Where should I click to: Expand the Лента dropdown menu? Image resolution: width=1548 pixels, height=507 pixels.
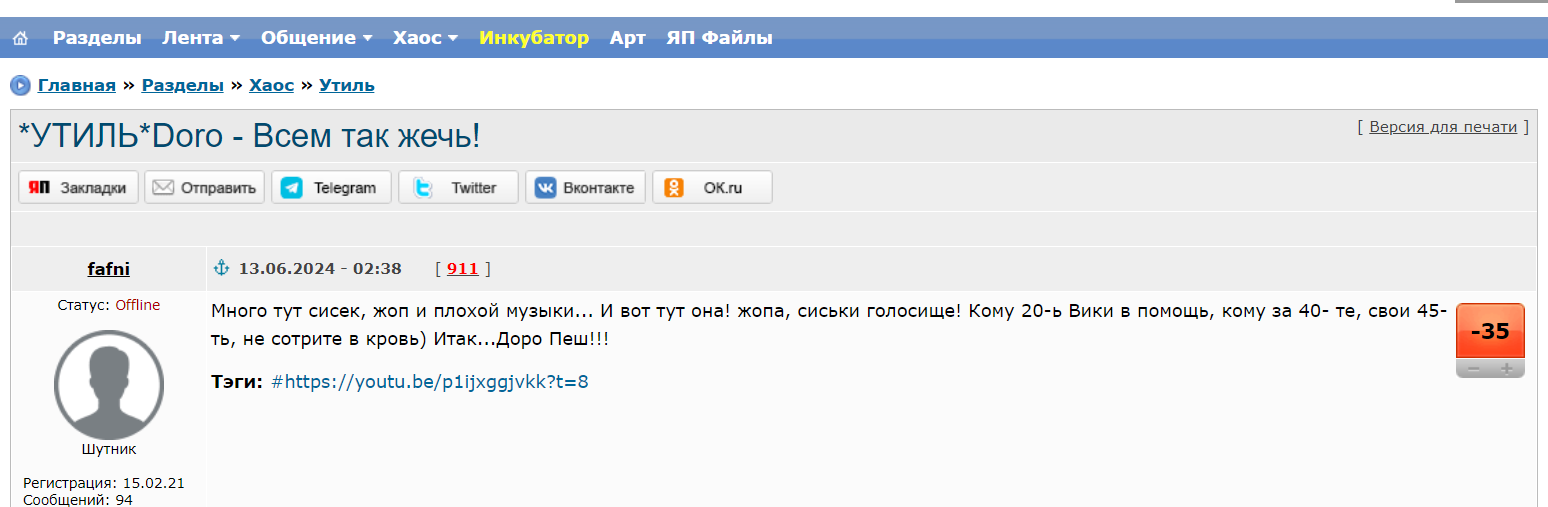pos(201,38)
